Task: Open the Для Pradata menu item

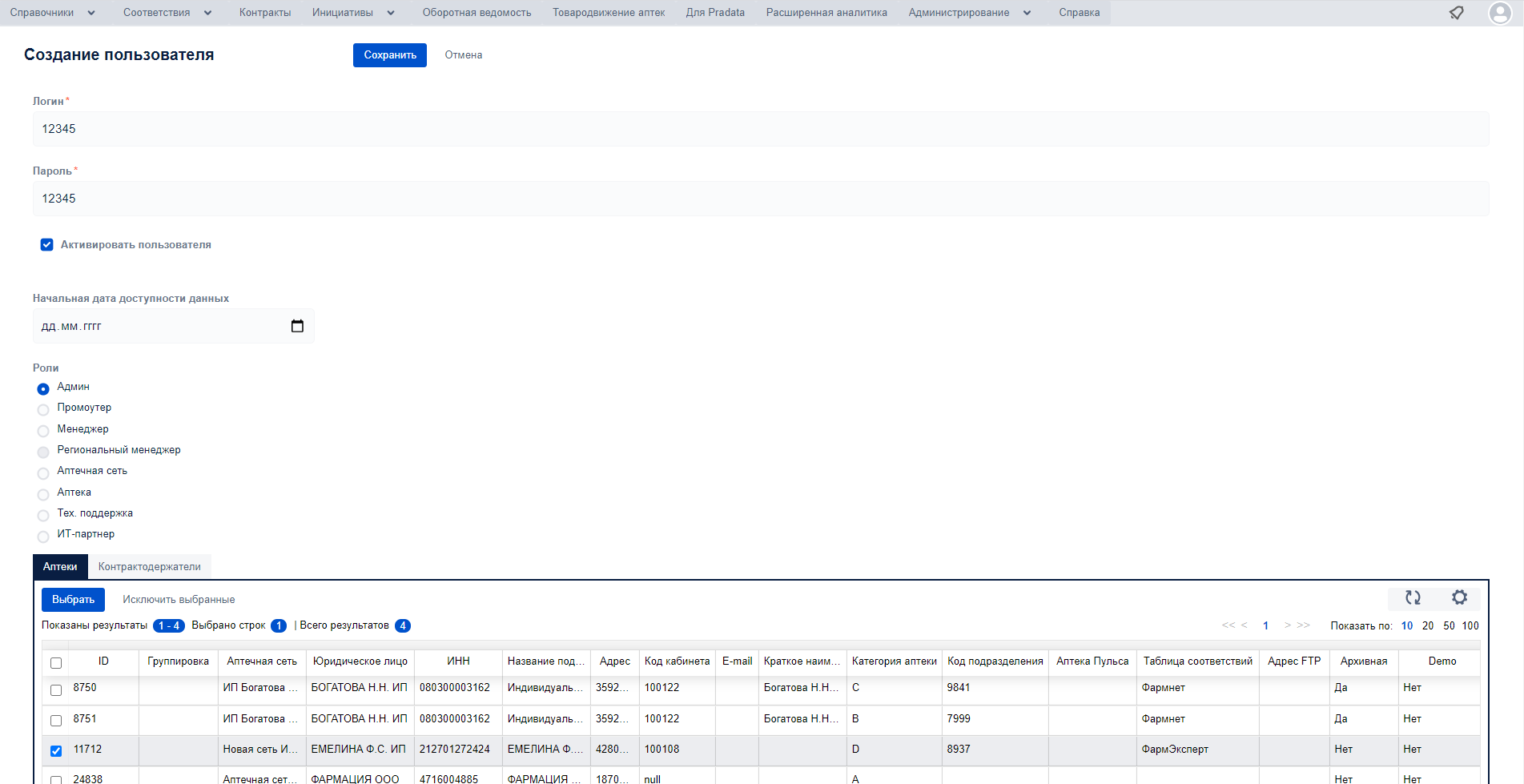Action: [715, 13]
